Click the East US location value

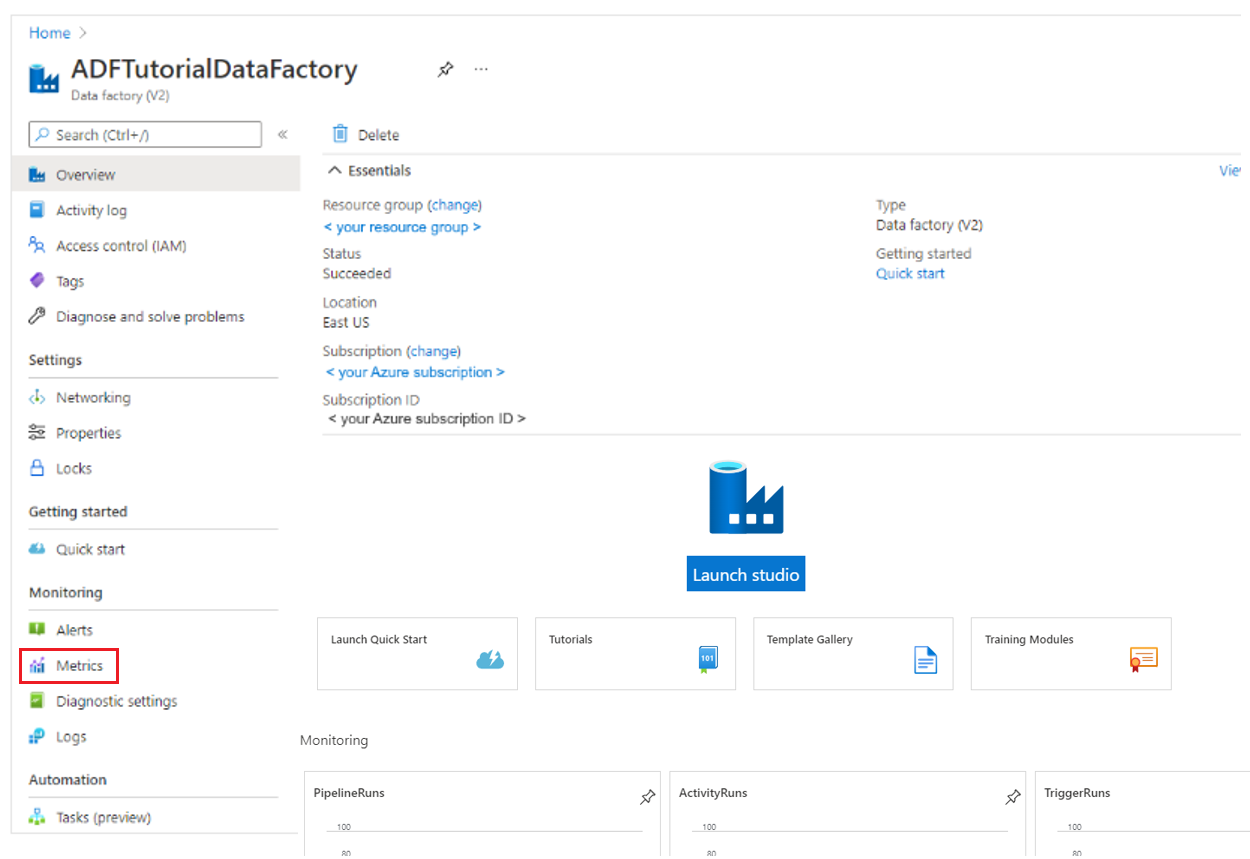[x=346, y=323]
